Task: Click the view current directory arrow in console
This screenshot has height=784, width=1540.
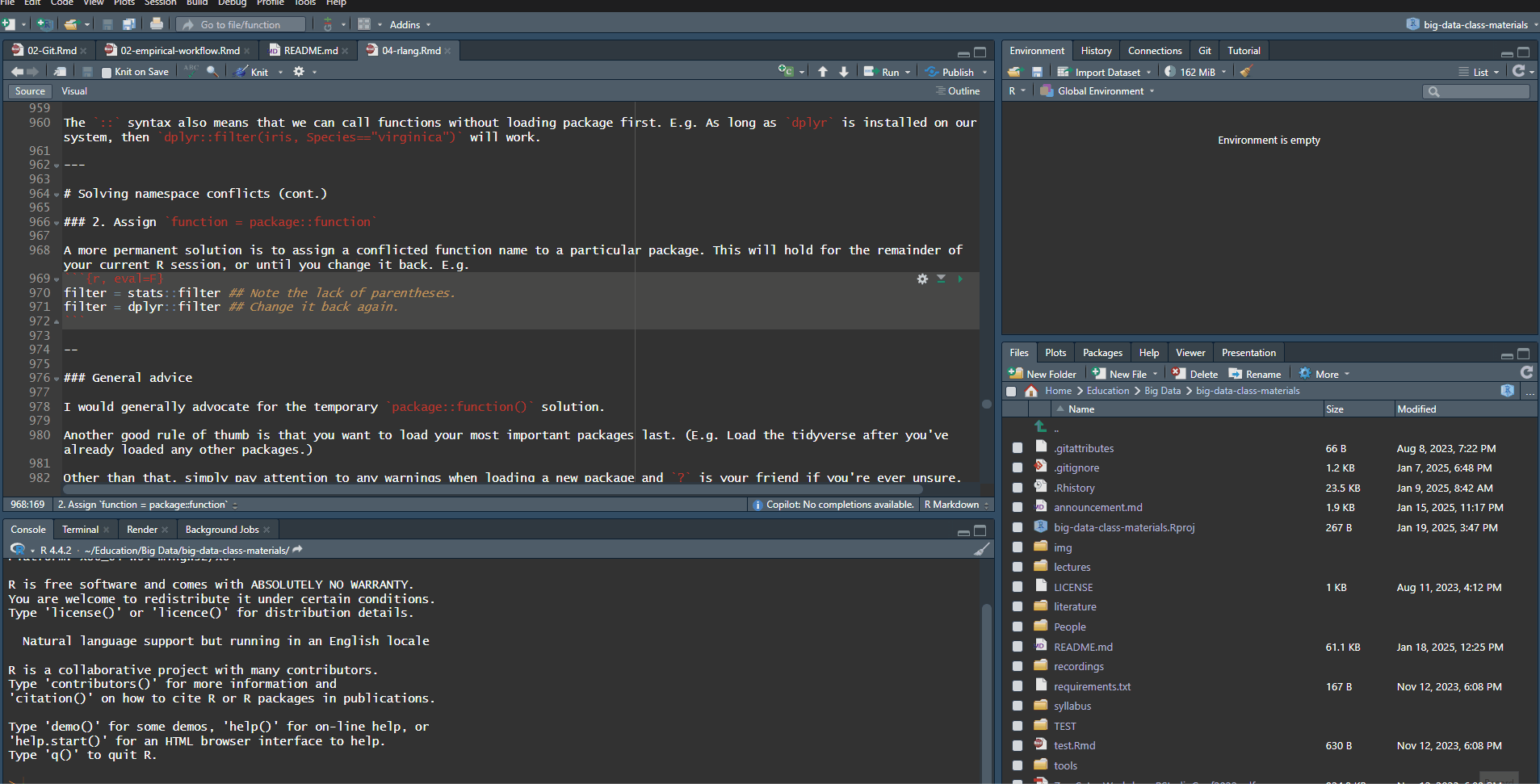Action: coord(297,550)
